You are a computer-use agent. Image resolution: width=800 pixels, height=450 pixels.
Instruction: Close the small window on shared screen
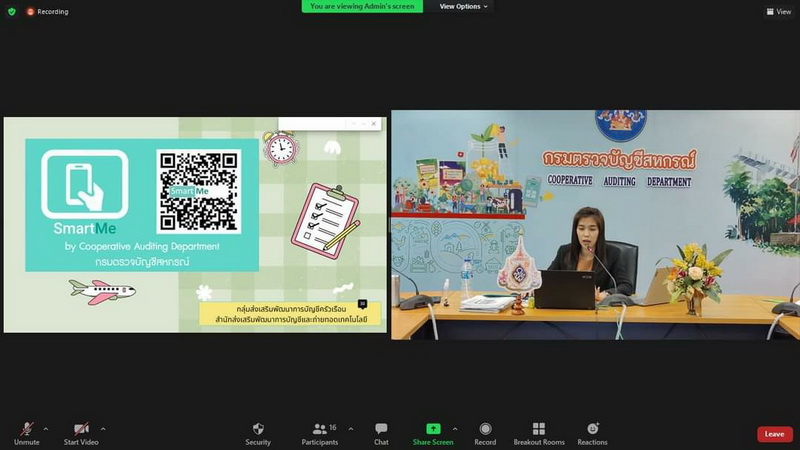[374, 123]
